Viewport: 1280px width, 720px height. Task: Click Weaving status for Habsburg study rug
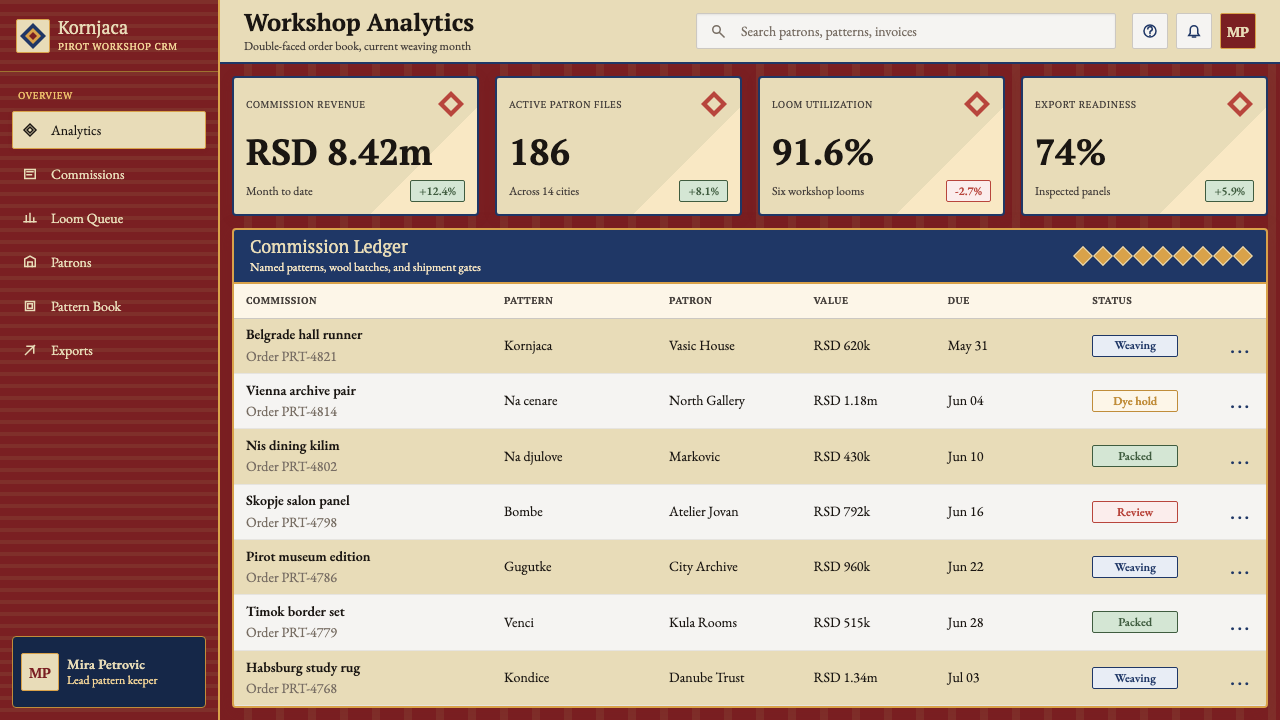[x=1135, y=678]
